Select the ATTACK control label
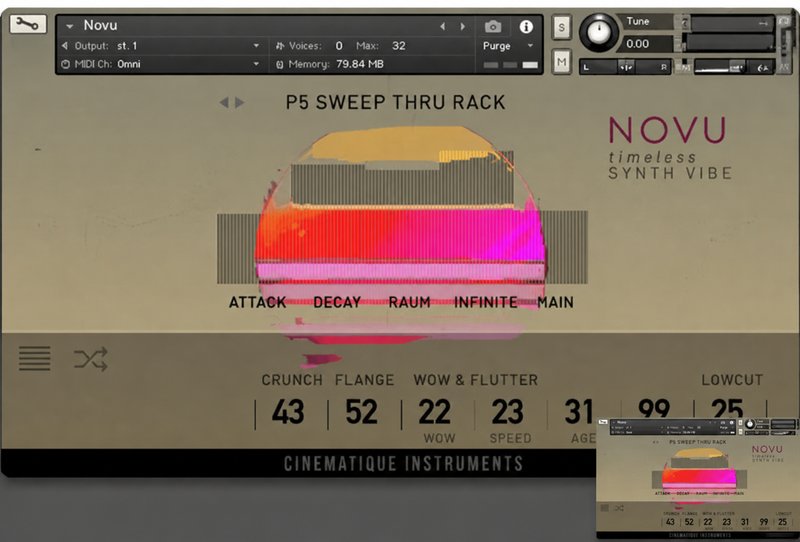800x542 pixels. click(257, 302)
